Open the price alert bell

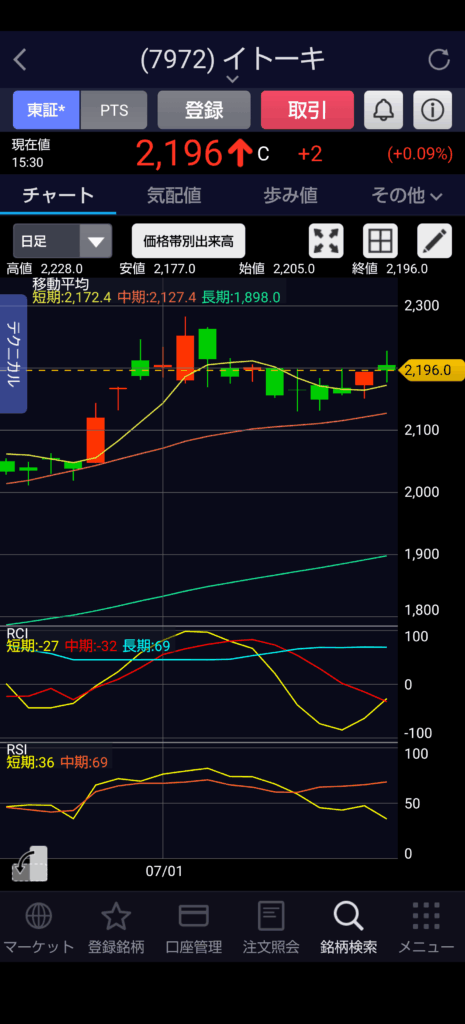click(x=383, y=110)
